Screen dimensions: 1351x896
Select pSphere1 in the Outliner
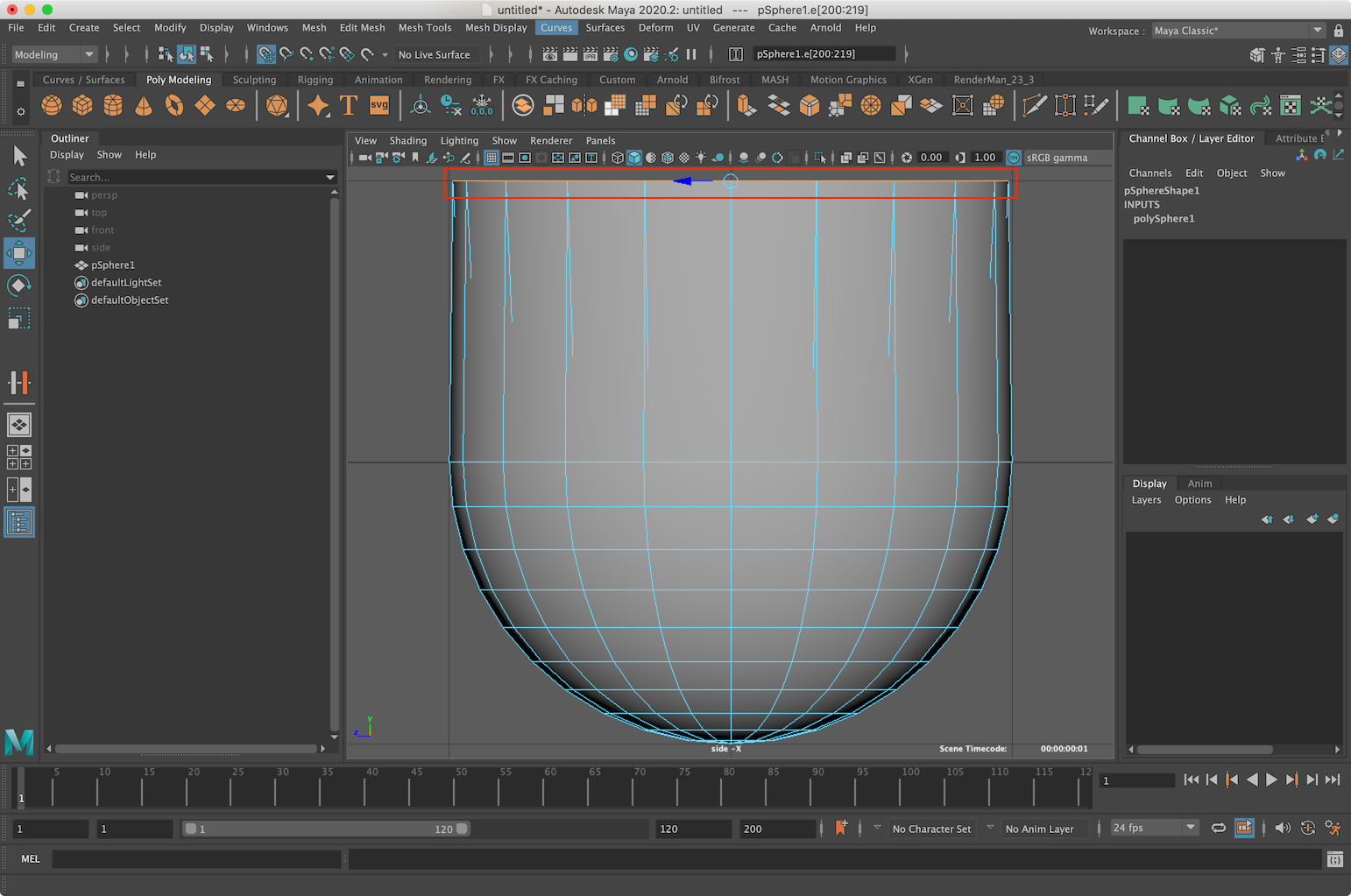click(x=112, y=265)
